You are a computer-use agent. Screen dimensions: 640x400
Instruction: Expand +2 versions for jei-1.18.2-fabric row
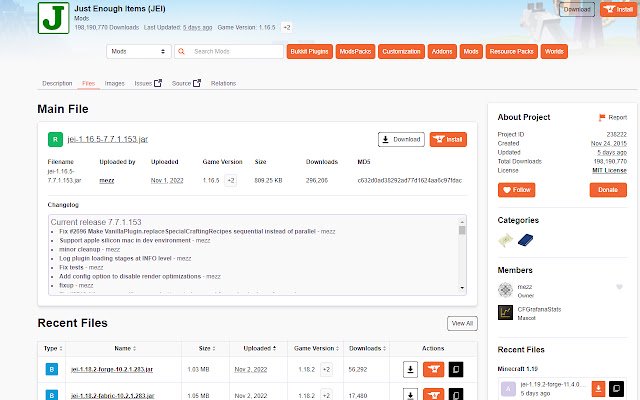[x=326, y=396]
